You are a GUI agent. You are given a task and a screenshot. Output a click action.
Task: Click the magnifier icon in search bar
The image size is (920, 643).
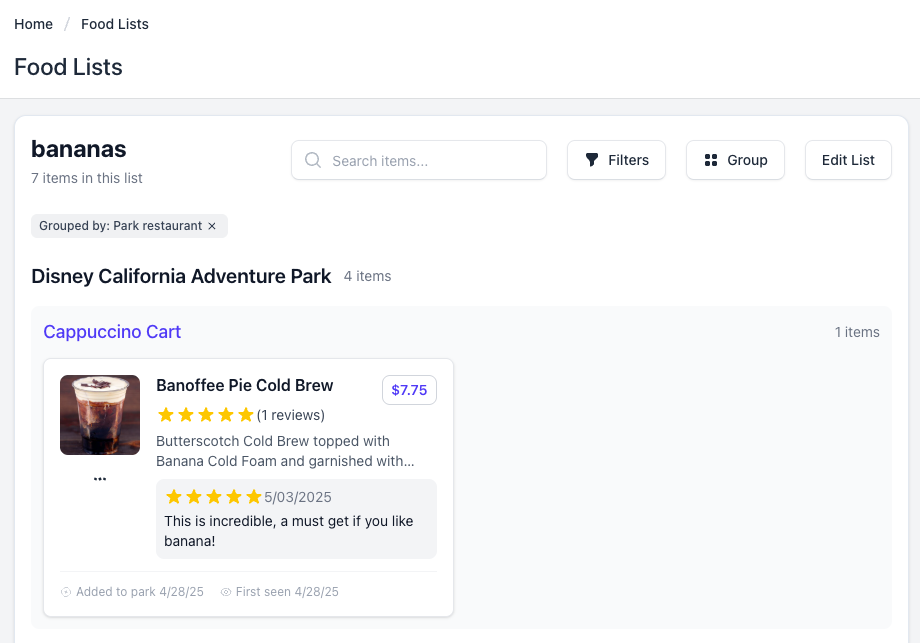tap(313, 160)
